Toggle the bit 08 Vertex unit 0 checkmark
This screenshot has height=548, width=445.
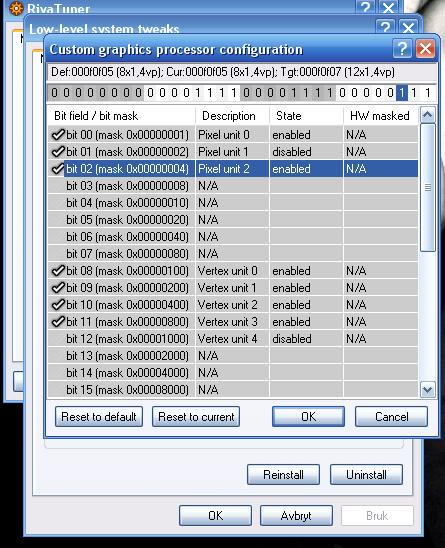(58, 271)
